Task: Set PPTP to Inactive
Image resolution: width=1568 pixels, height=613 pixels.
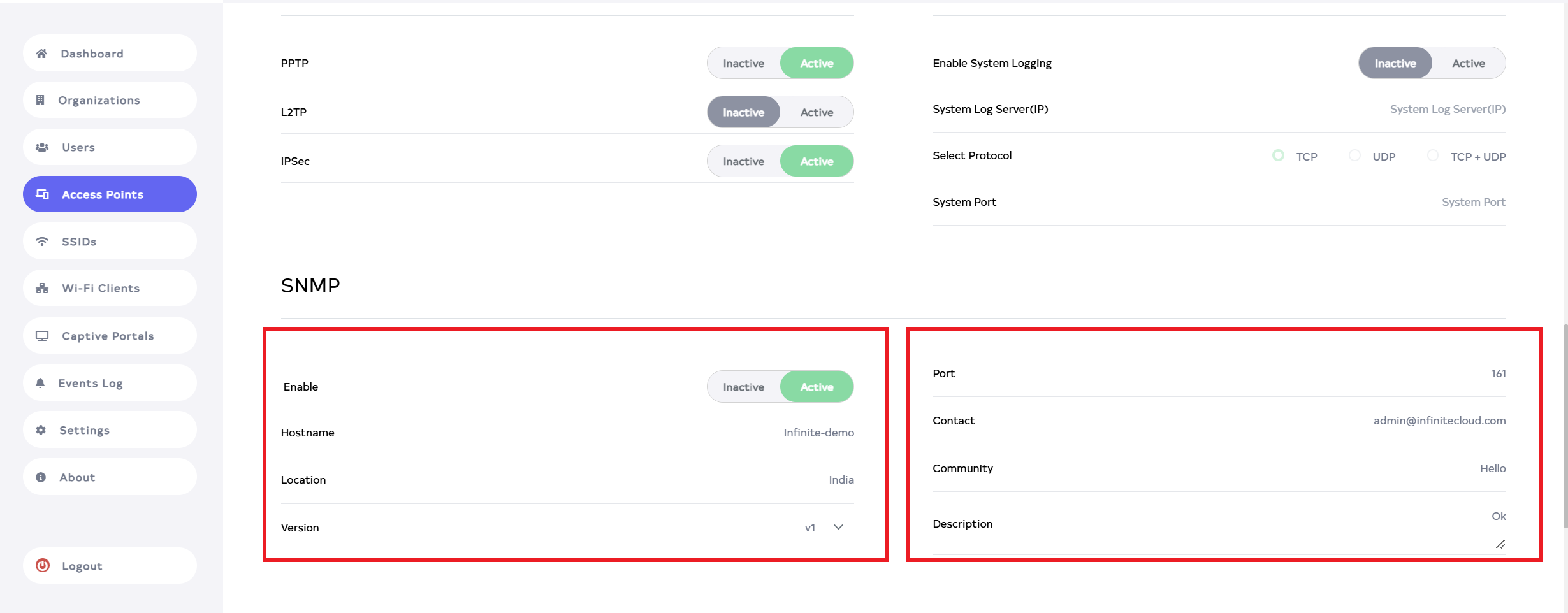Action: tap(743, 63)
